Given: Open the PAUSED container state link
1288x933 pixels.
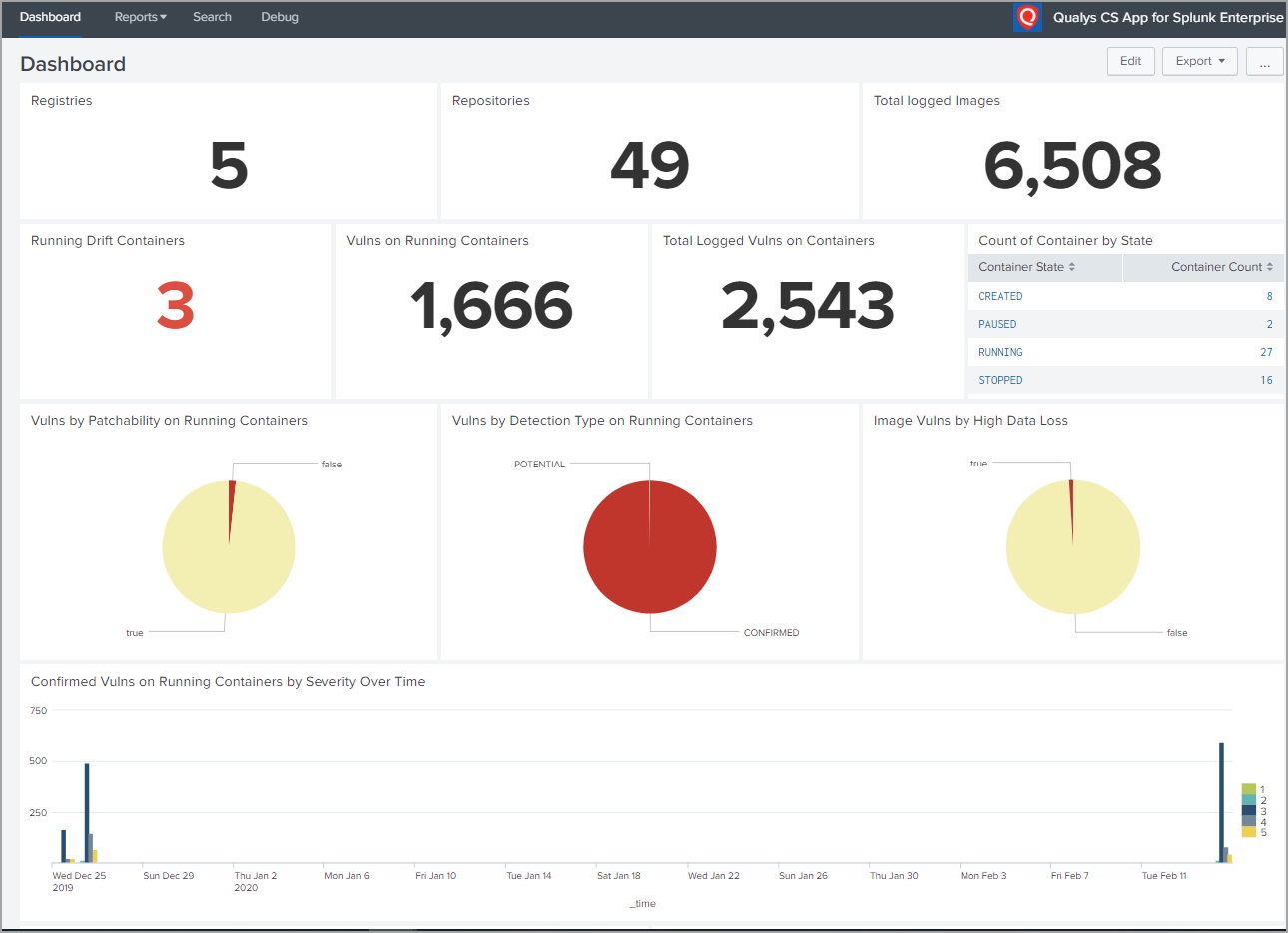Looking at the screenshot, I should [x=997, y=324].
